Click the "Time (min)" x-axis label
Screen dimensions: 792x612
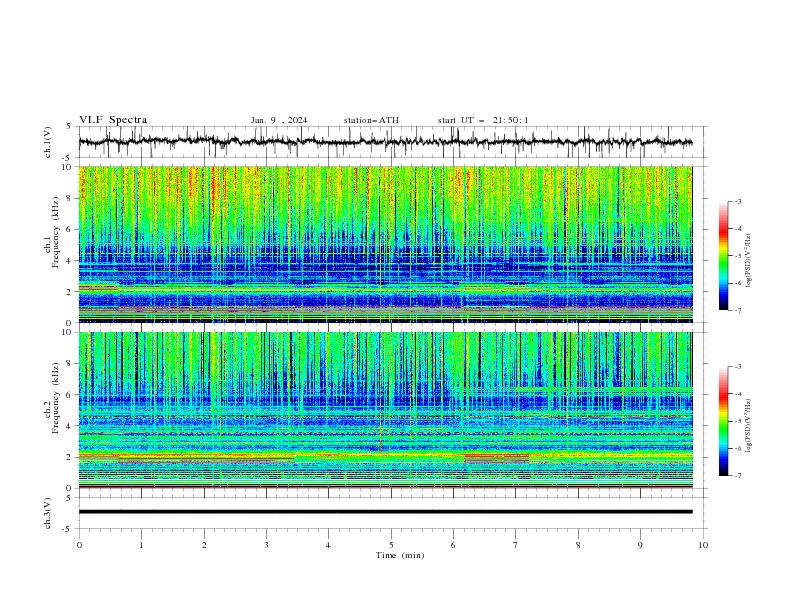click(400, 555)
